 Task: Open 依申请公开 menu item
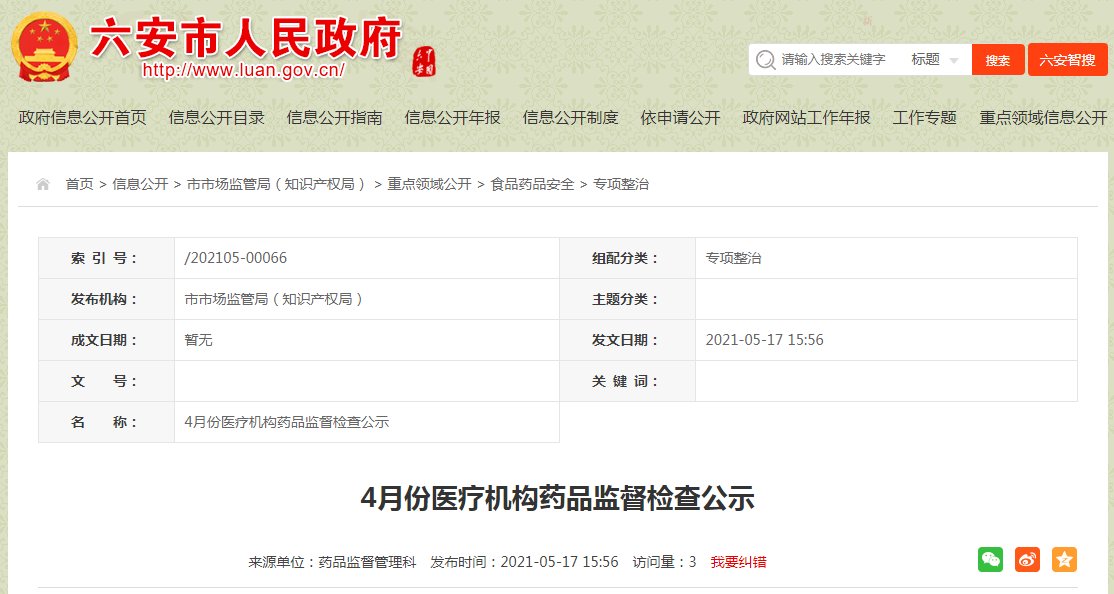(681, 118)
